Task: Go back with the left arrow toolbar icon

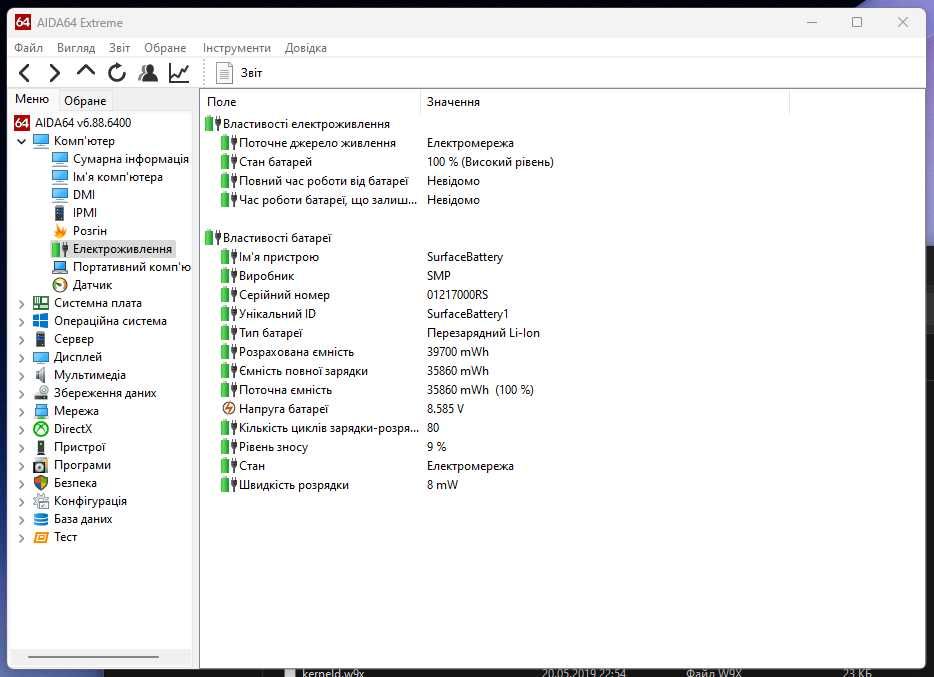Action: point(24,73)
